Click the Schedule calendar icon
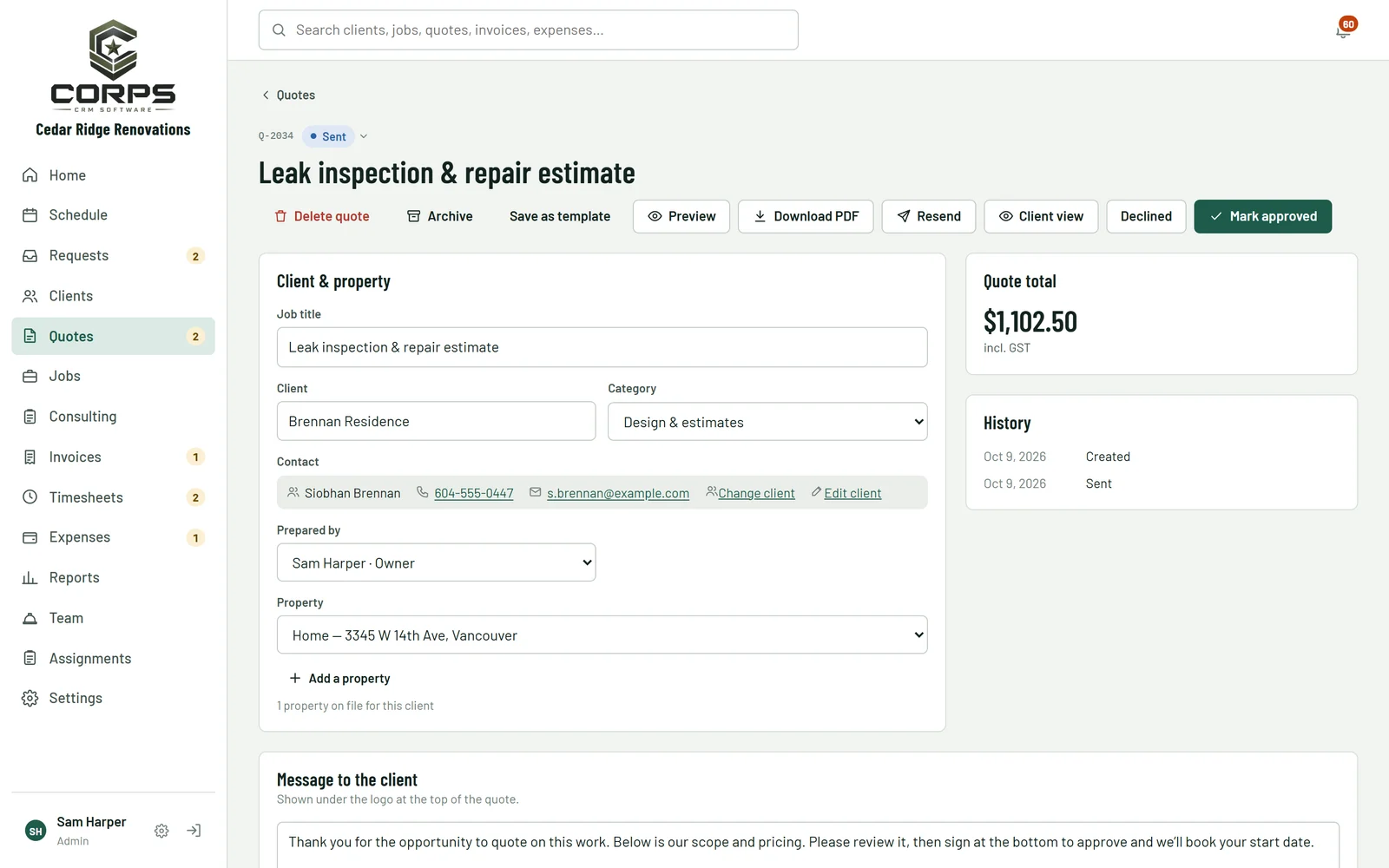This screenshot has height=868, width=1389. (x=30, y=215)
